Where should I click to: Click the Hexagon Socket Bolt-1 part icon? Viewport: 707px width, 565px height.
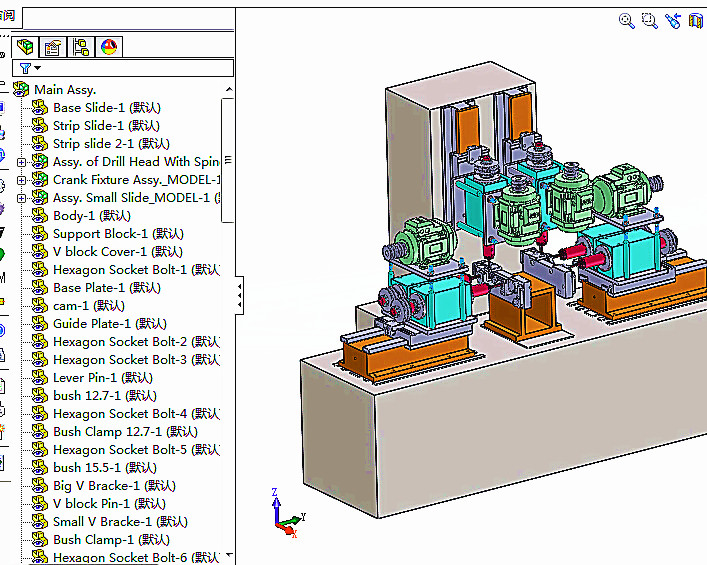point(40,270)
